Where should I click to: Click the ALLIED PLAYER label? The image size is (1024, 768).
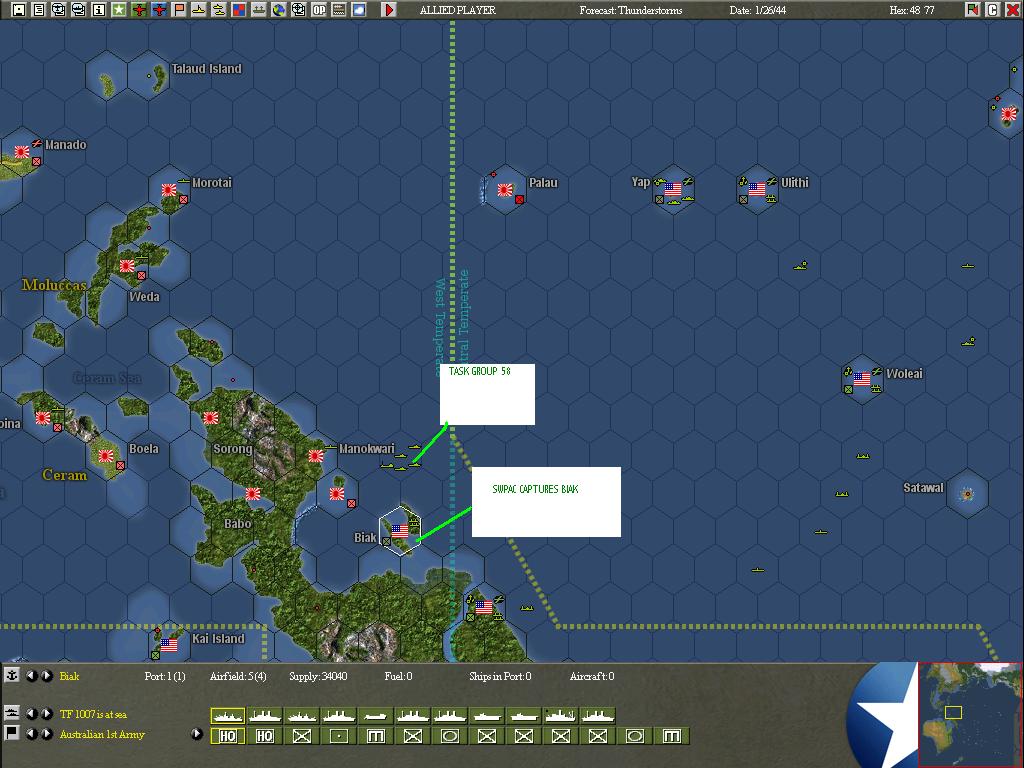point(458,10)
